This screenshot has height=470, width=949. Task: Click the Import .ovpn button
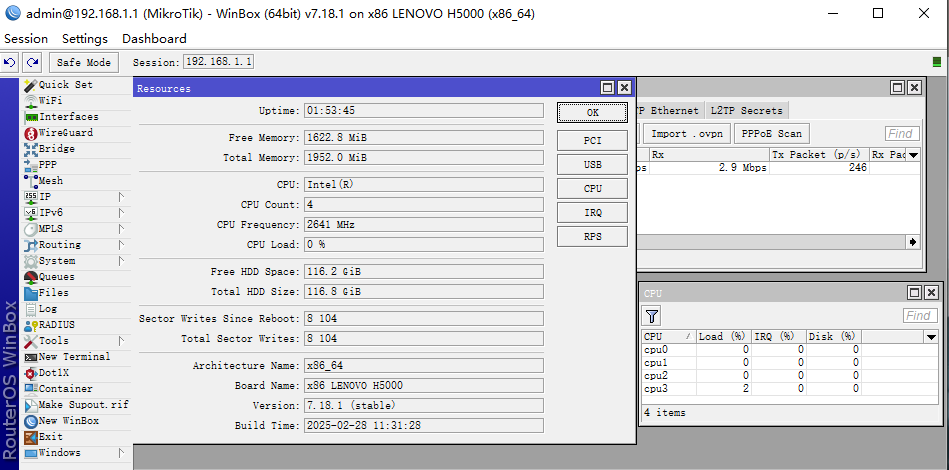[x=687, y=134]
